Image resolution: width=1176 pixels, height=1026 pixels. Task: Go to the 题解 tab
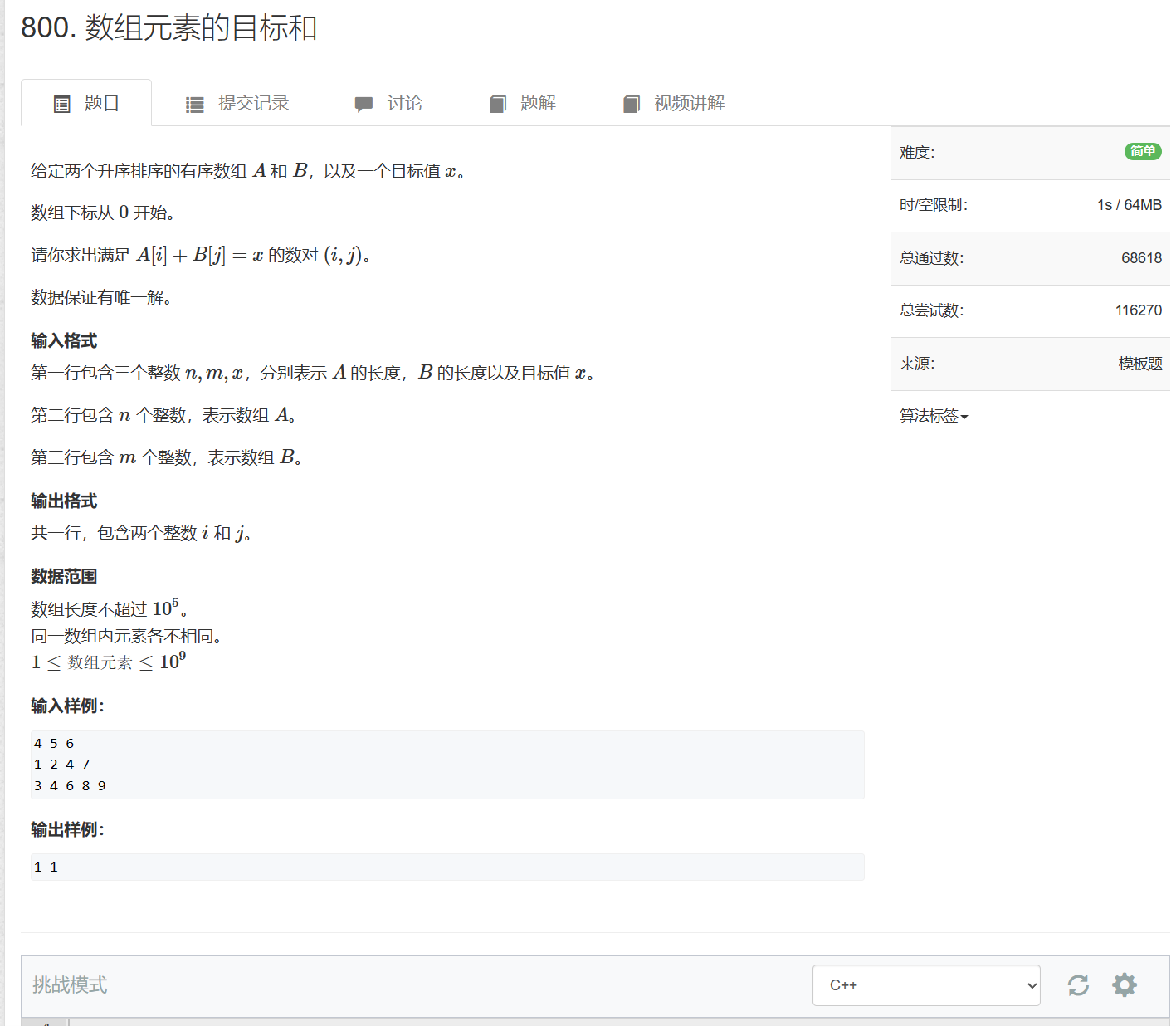pos(523,103)
